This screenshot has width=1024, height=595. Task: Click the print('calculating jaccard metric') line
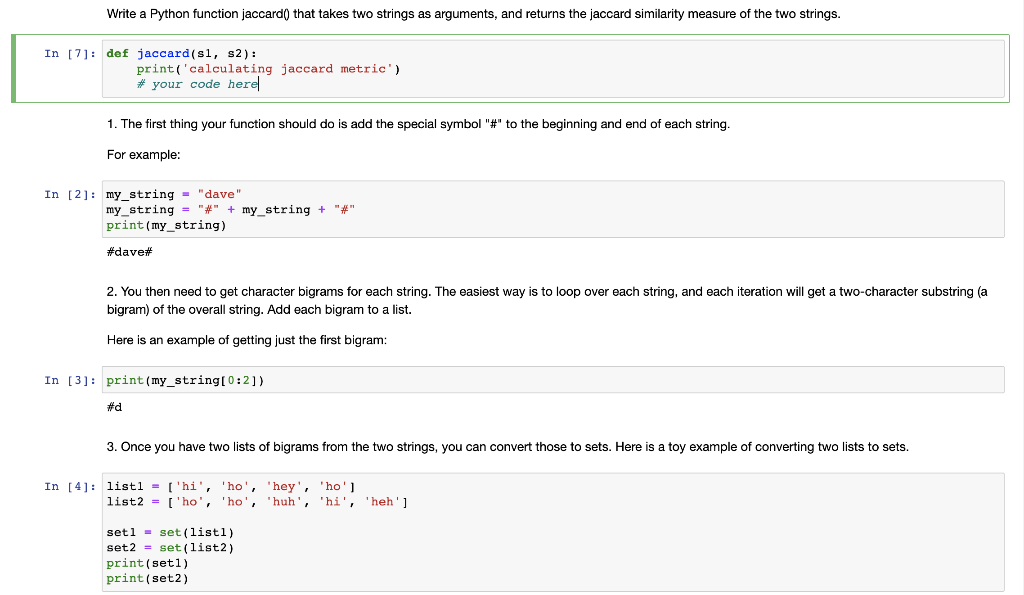click(x=268, y=69)
